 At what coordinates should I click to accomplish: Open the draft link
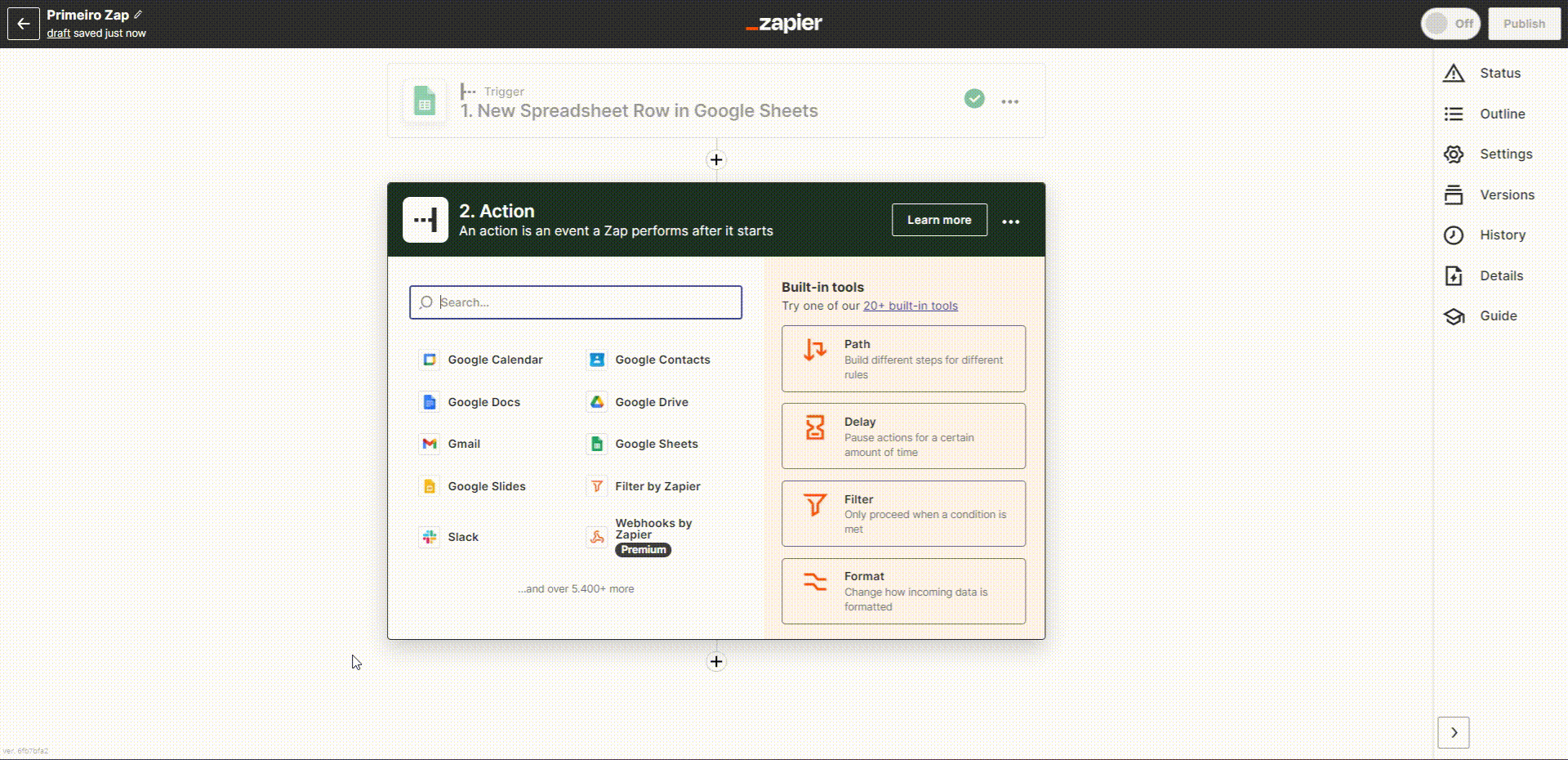pyautogui.click(x=58, y=34)
